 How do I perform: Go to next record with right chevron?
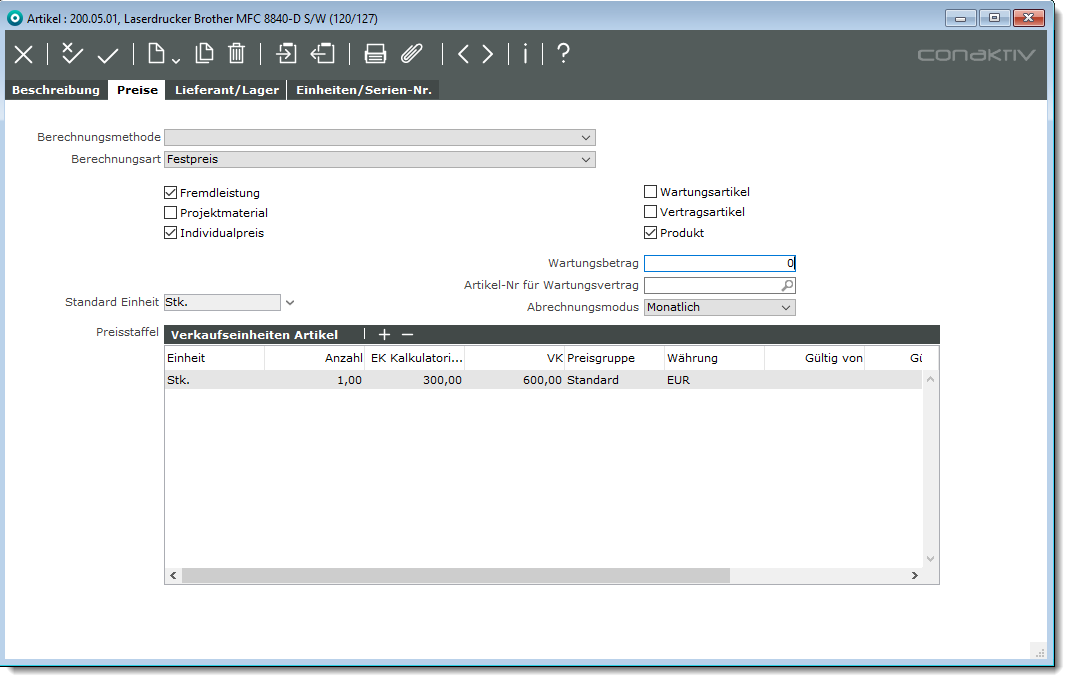[488, 54]
